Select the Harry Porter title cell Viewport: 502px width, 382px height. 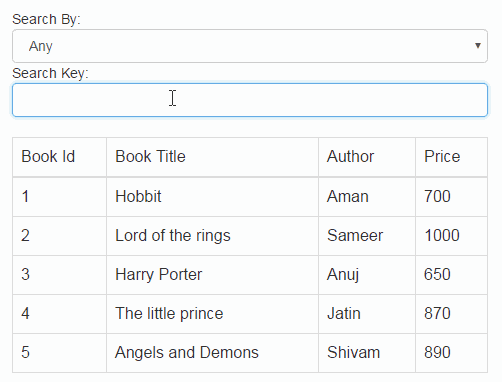click(x=212, y=275)
